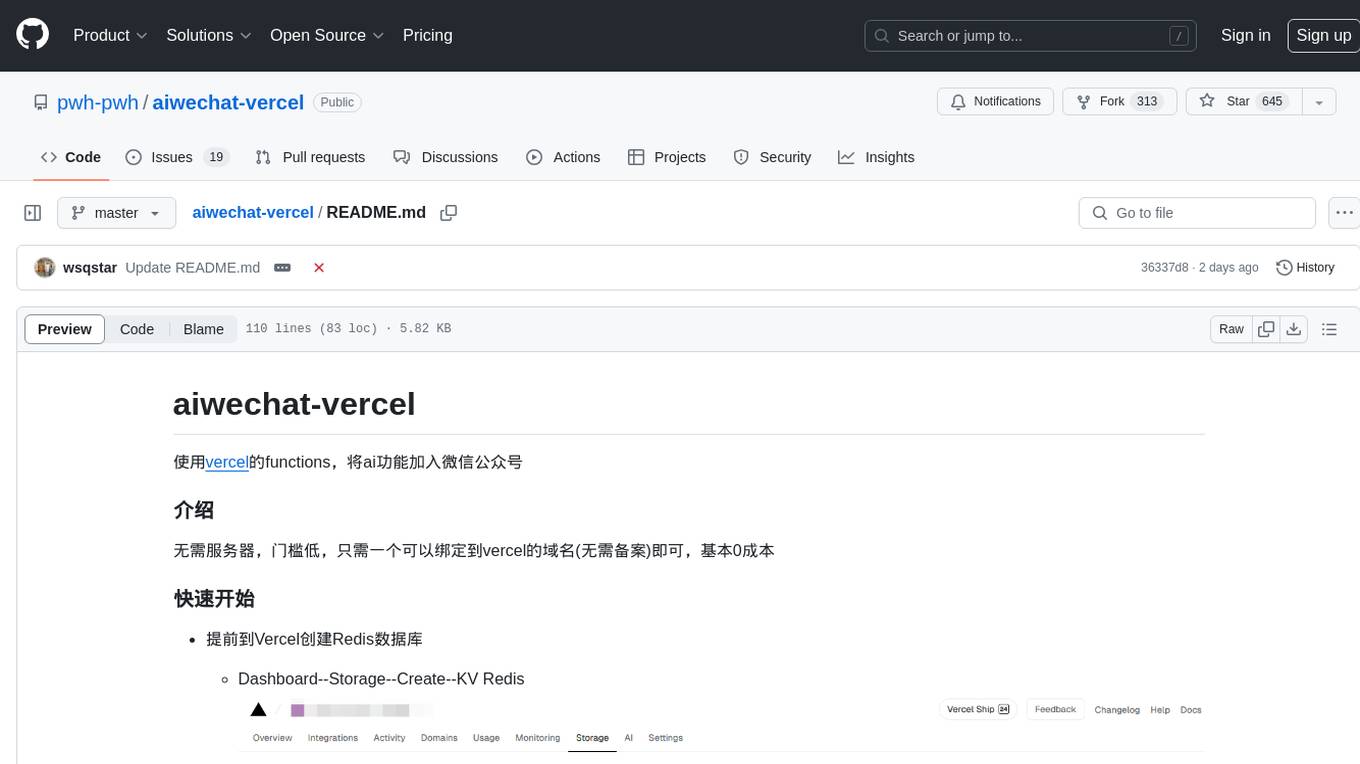
Task: Switch to the Actions tab
Action: point(563,157)
